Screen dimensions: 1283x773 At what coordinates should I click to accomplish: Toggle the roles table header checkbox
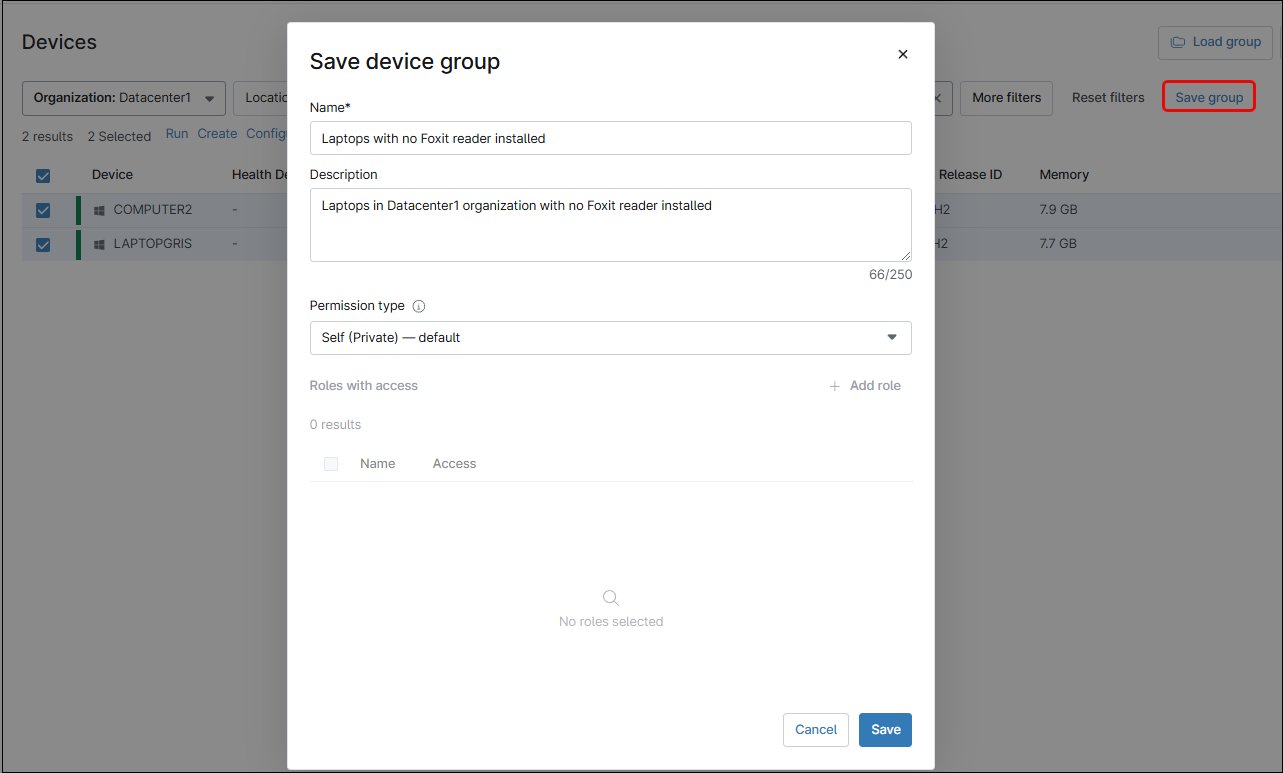point(331,463)
